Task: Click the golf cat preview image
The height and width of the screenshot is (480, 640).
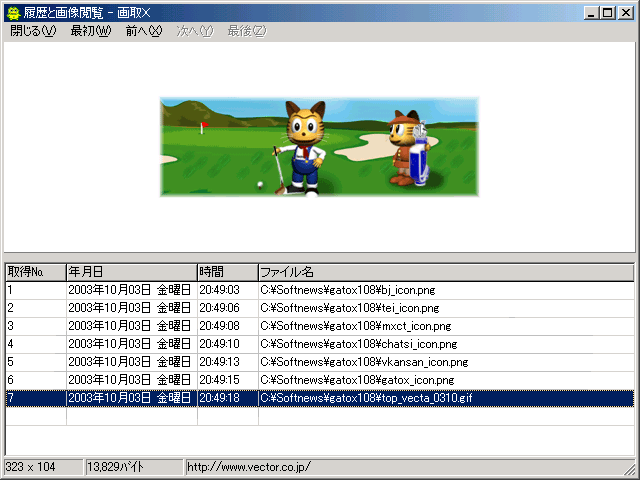Action: pos(319,147)
